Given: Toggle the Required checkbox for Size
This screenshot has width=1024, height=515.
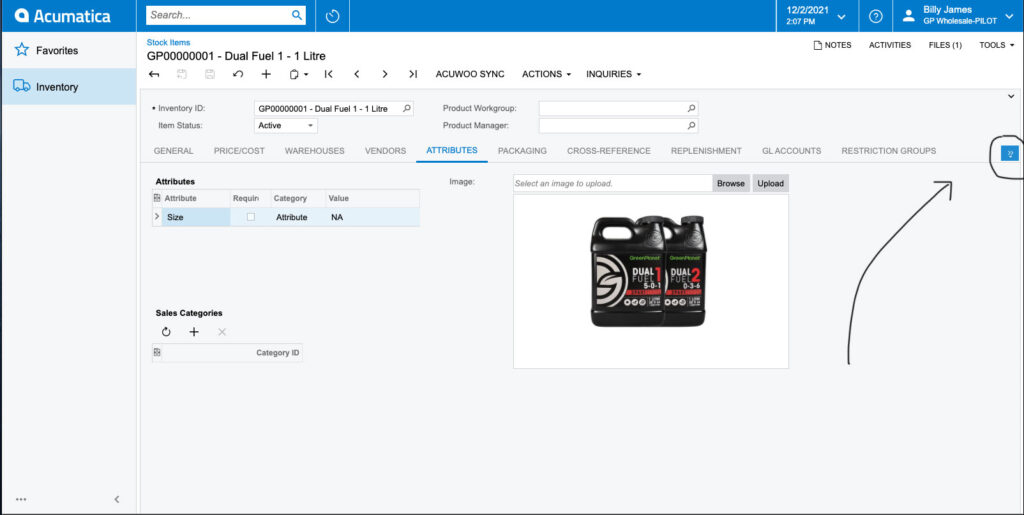Looking at the screenshot, I should 251,217.
